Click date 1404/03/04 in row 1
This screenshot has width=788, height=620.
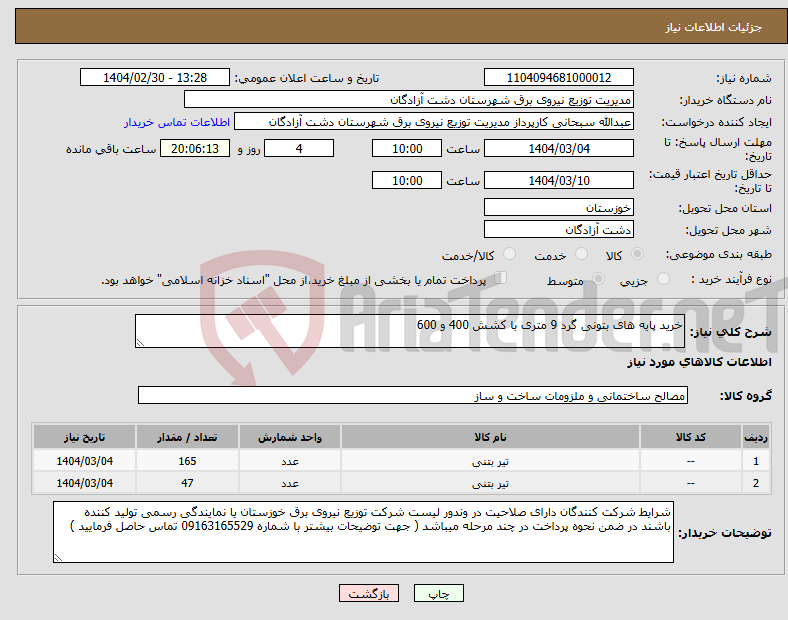[84, 461]
